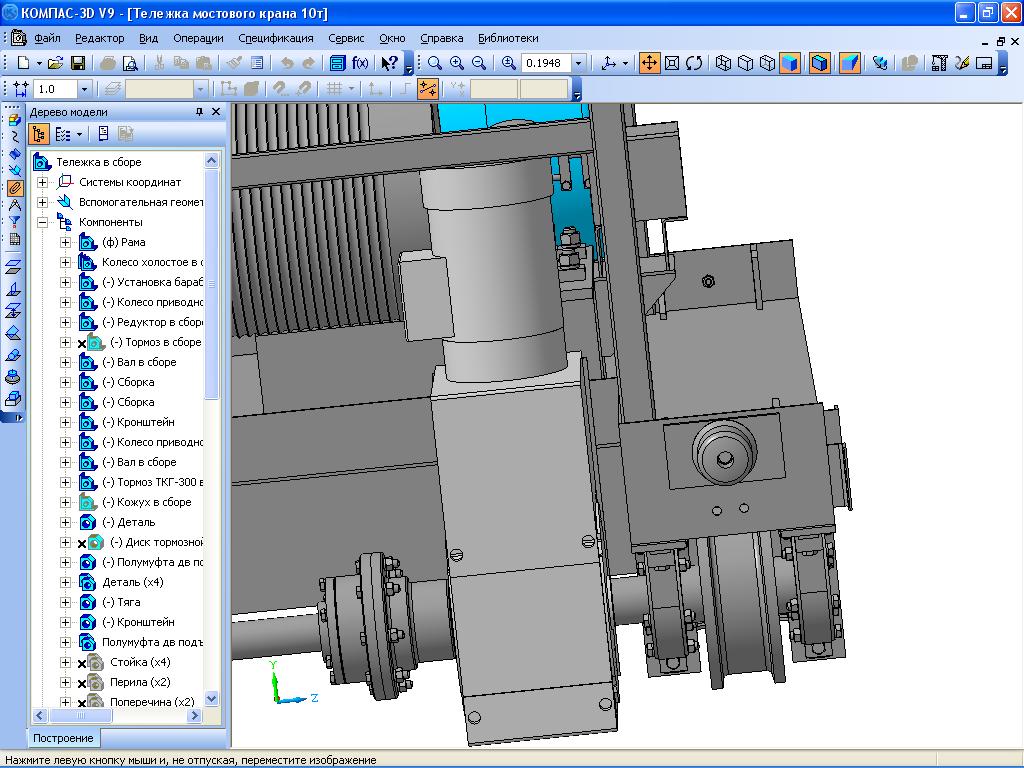Activate the Rotate view tool
The height and width of the screenshot is (768, 1024).
tap(694, 63)
